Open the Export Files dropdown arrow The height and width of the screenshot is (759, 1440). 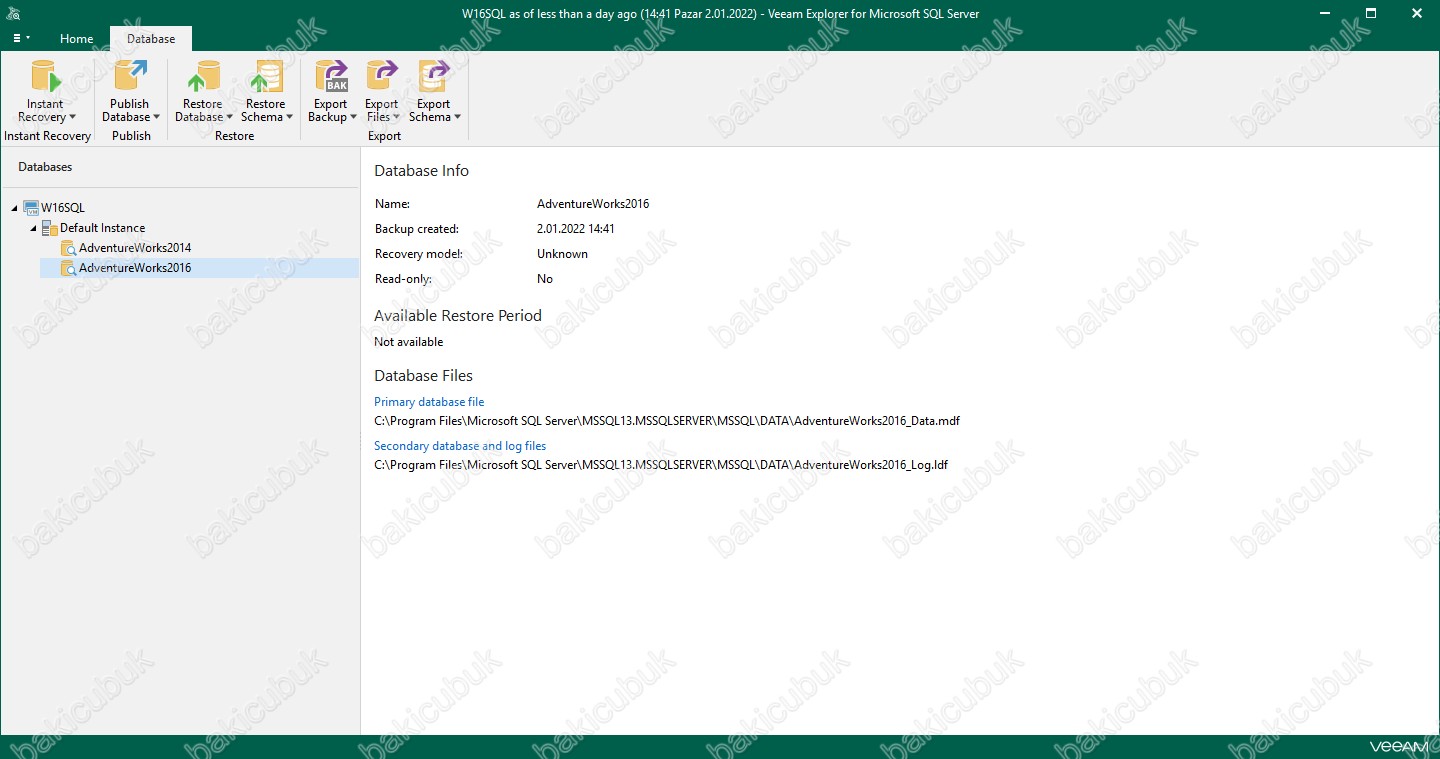click(396, 117)
